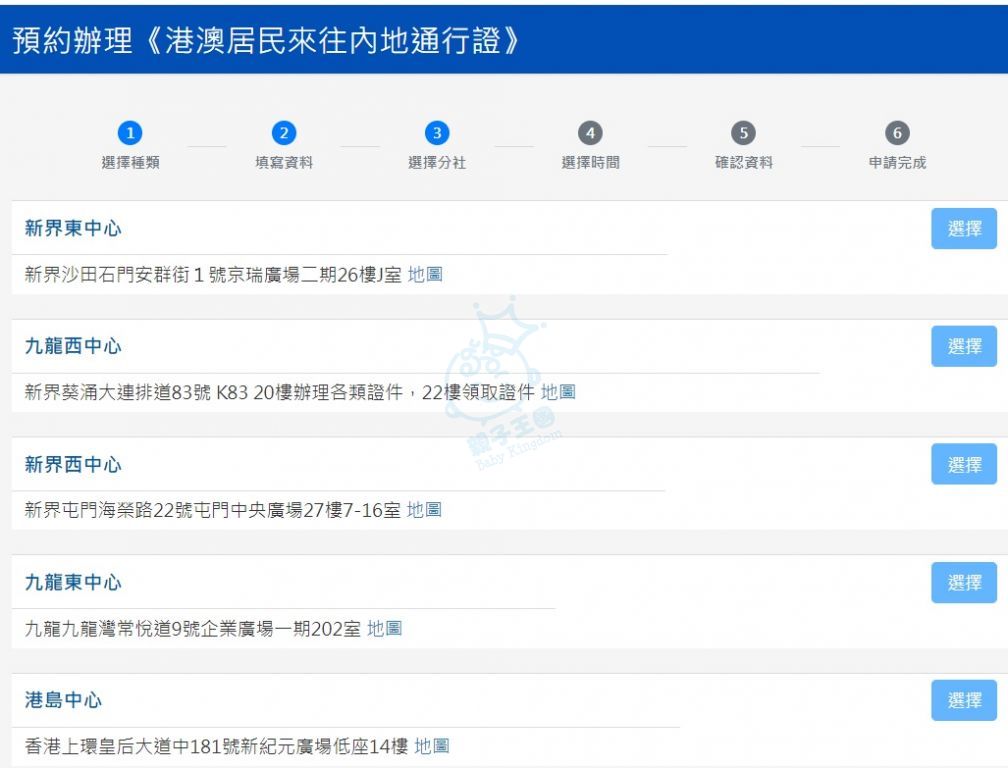Image resolution: width=1008 pixels, height=768 pixels.
Task: View map for 九龍東中心 九龍灣 address
Action: coord(384,629)
